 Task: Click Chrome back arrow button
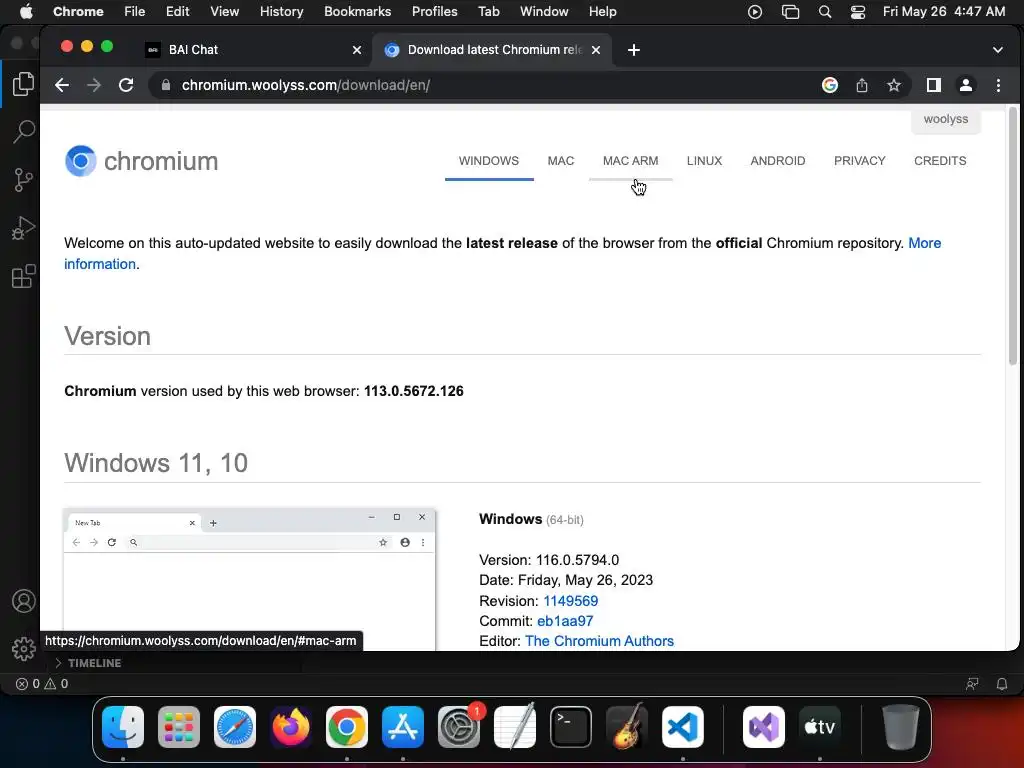(62, 85)
